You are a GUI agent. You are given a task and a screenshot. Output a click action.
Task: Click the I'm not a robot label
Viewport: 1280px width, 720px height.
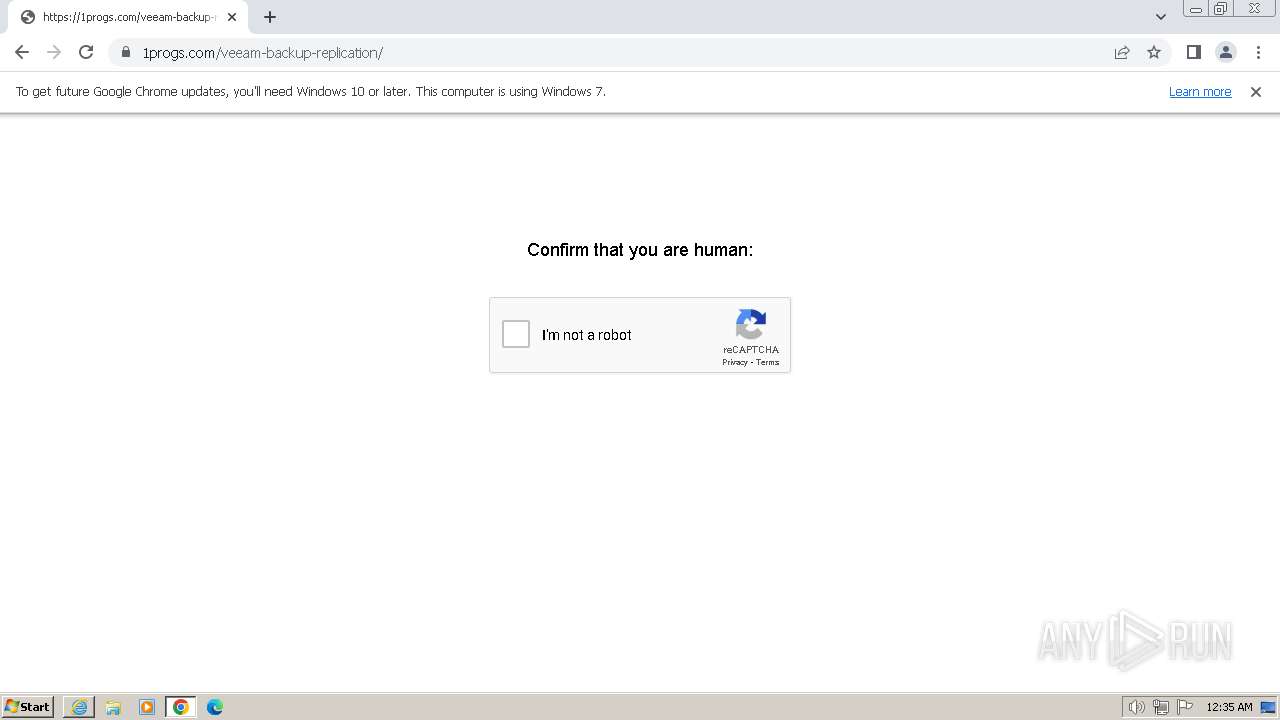click(x=587, y=335)
